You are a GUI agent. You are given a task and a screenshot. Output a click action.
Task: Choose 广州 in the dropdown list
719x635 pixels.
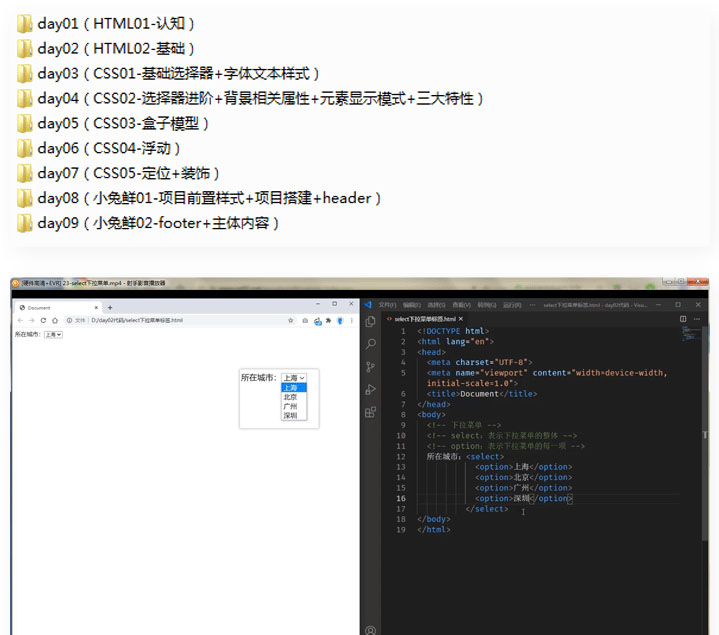tap(294, 406)
